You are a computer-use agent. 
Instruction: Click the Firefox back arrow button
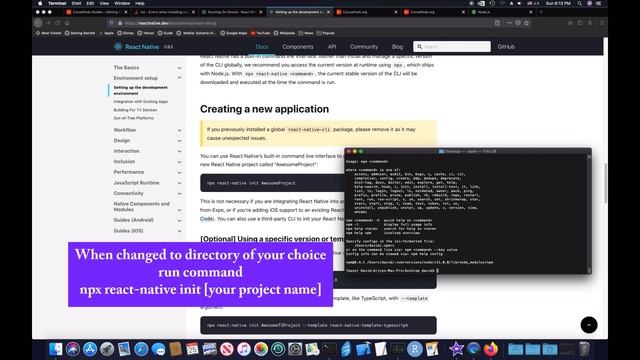[x=38, y=23]
